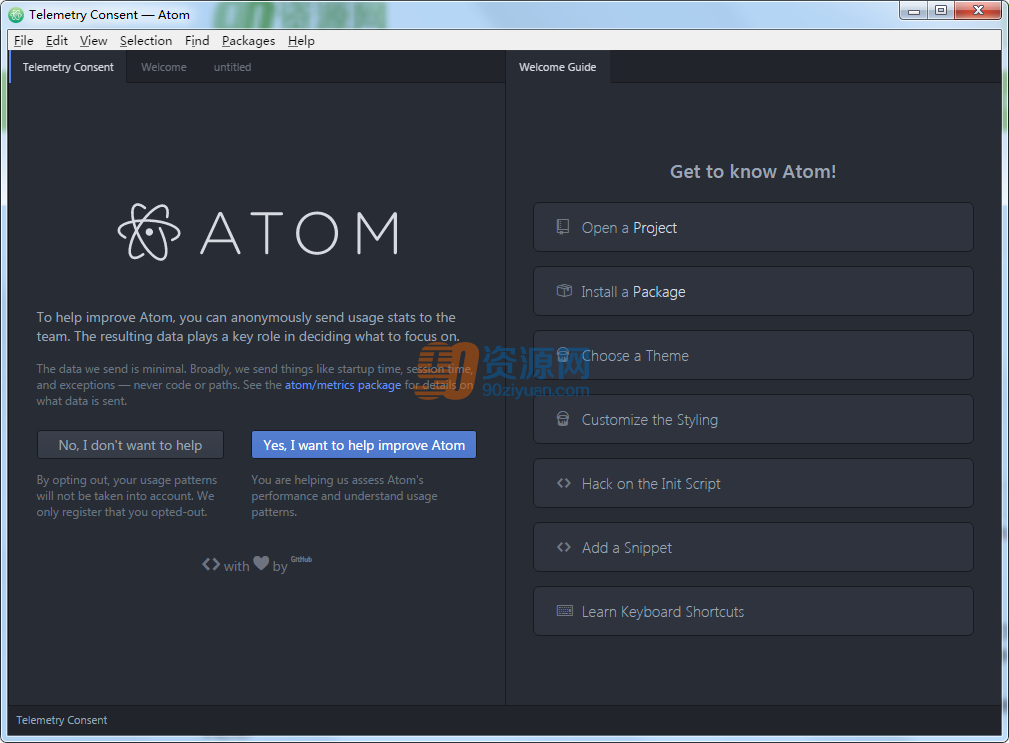
Task: Click the paint bucket icon beside Customize the Styling
Action: tap(563, 419)
